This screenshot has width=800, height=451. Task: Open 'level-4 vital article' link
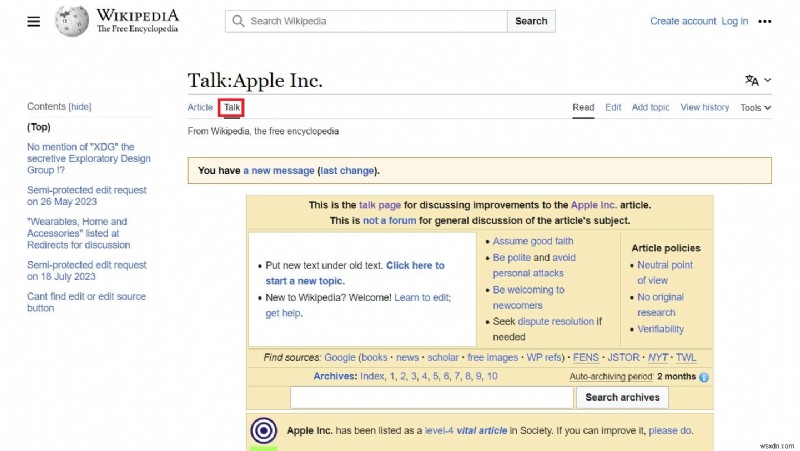coord(466,431)
